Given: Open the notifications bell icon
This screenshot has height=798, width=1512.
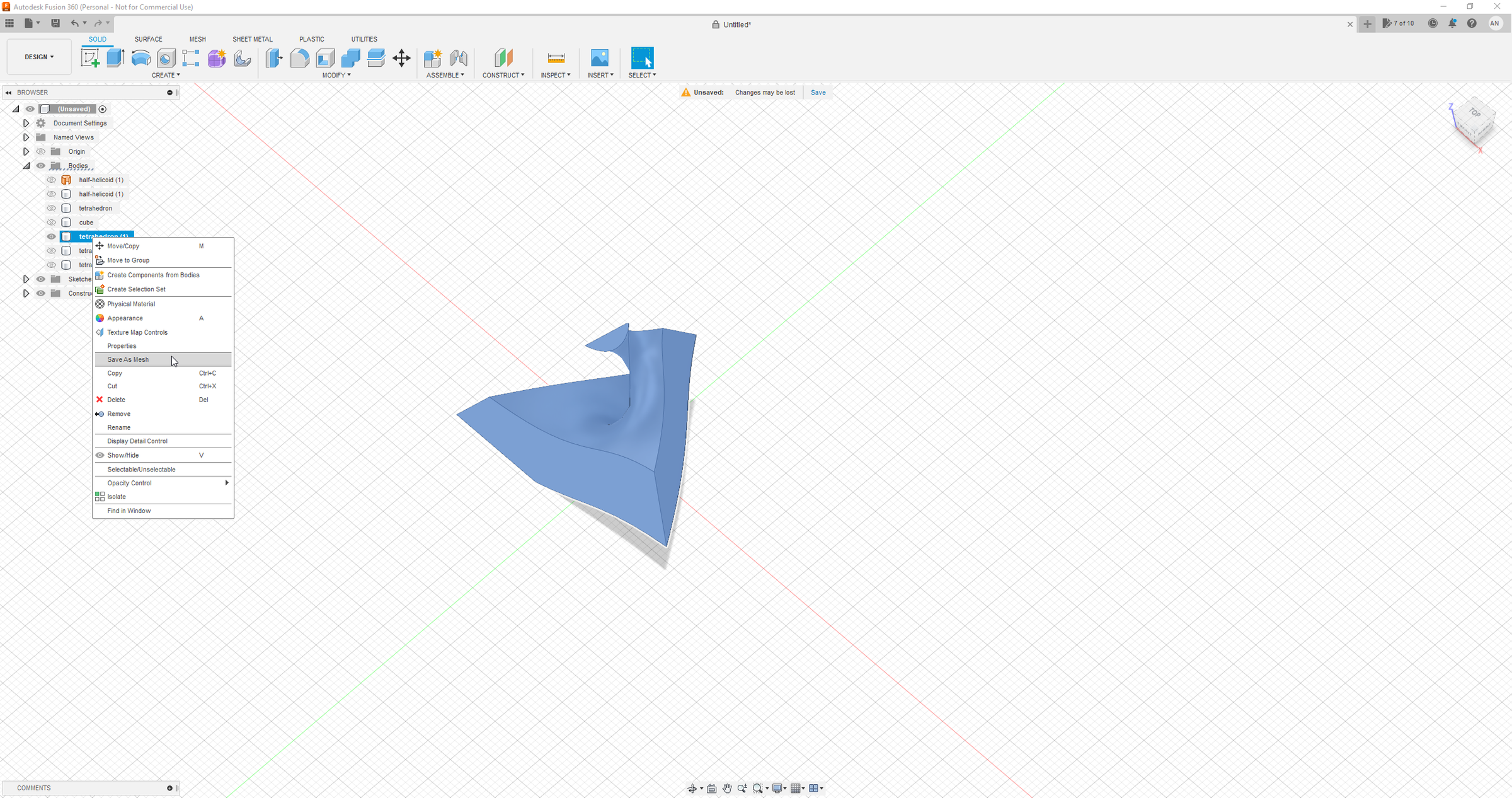Looking at the screenshot, I should click(1452, 23).
